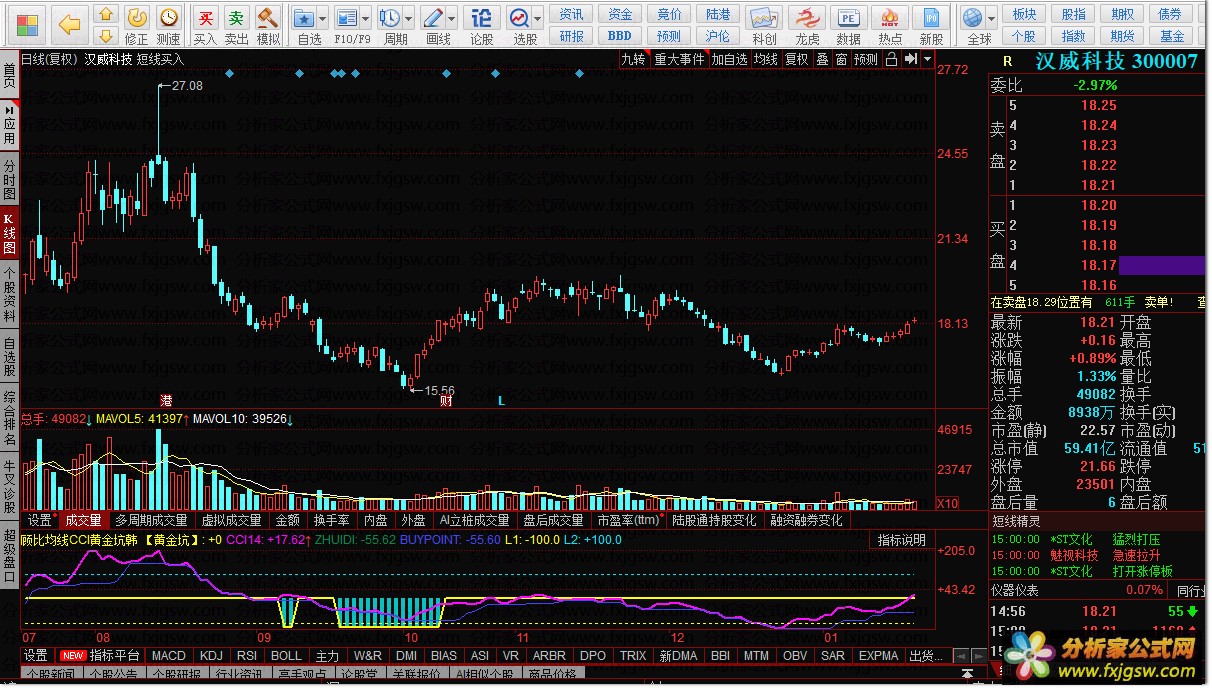This screenshot has height=688, width=1212.
Task: Select the 画线 drawing pencil icon
Action: [x=432, y=17]
